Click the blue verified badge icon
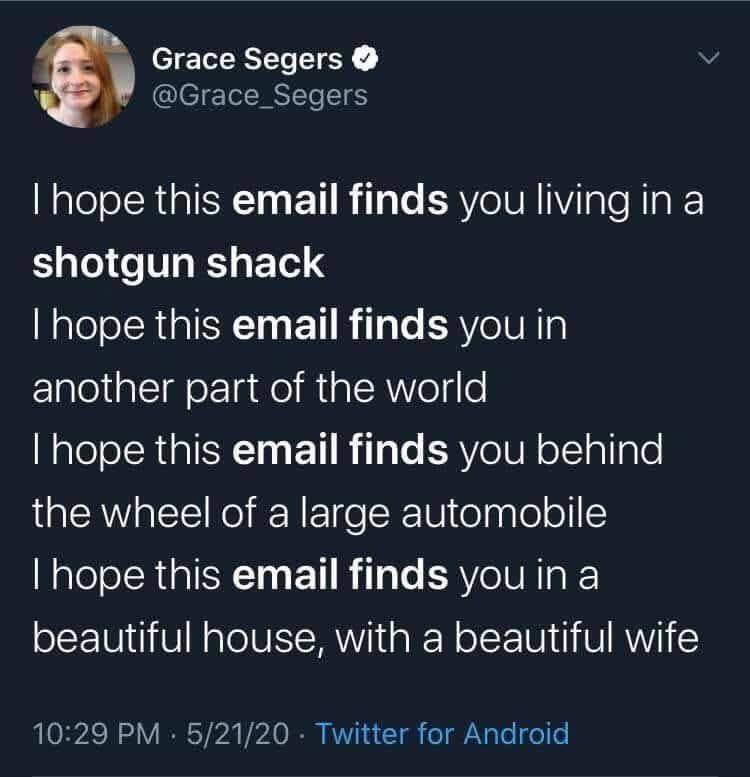This screenshot has width=750, height=777. click(x=366, y=61)
